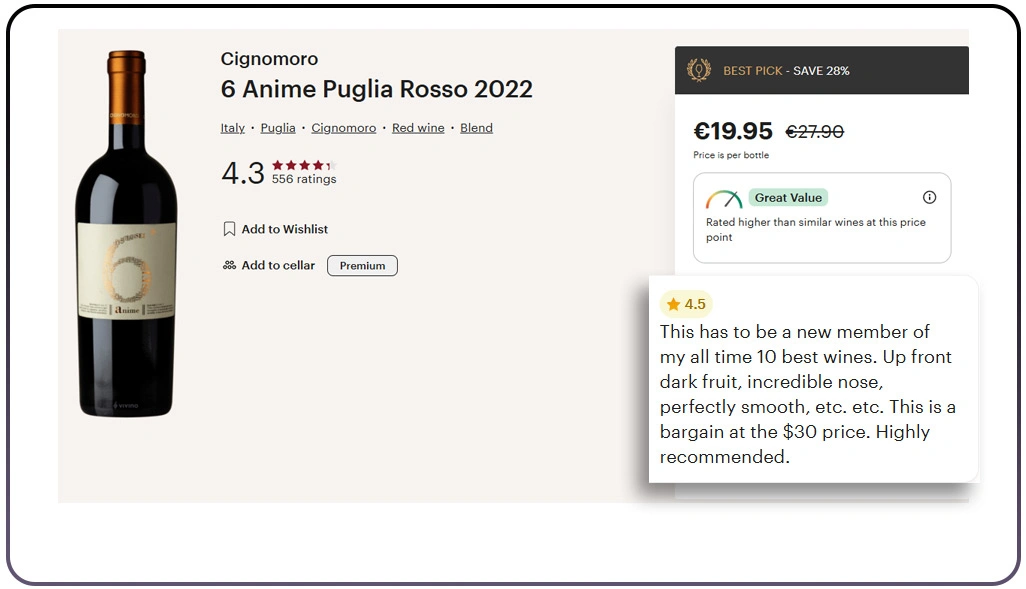Select the Red wine category link
1026x589 pixels.
pos(418,128)
